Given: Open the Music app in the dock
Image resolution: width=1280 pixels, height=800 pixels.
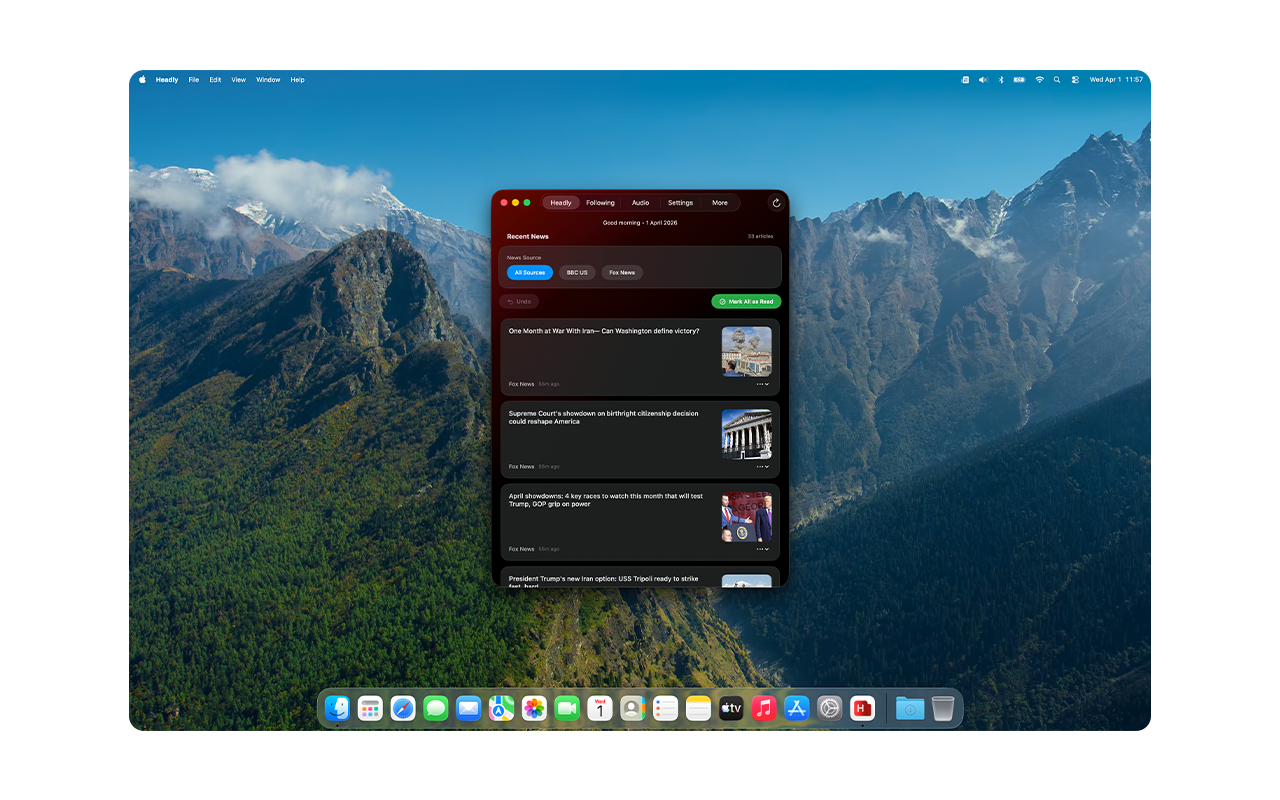Looking at the screenshot, I should (x=764, y=709).
